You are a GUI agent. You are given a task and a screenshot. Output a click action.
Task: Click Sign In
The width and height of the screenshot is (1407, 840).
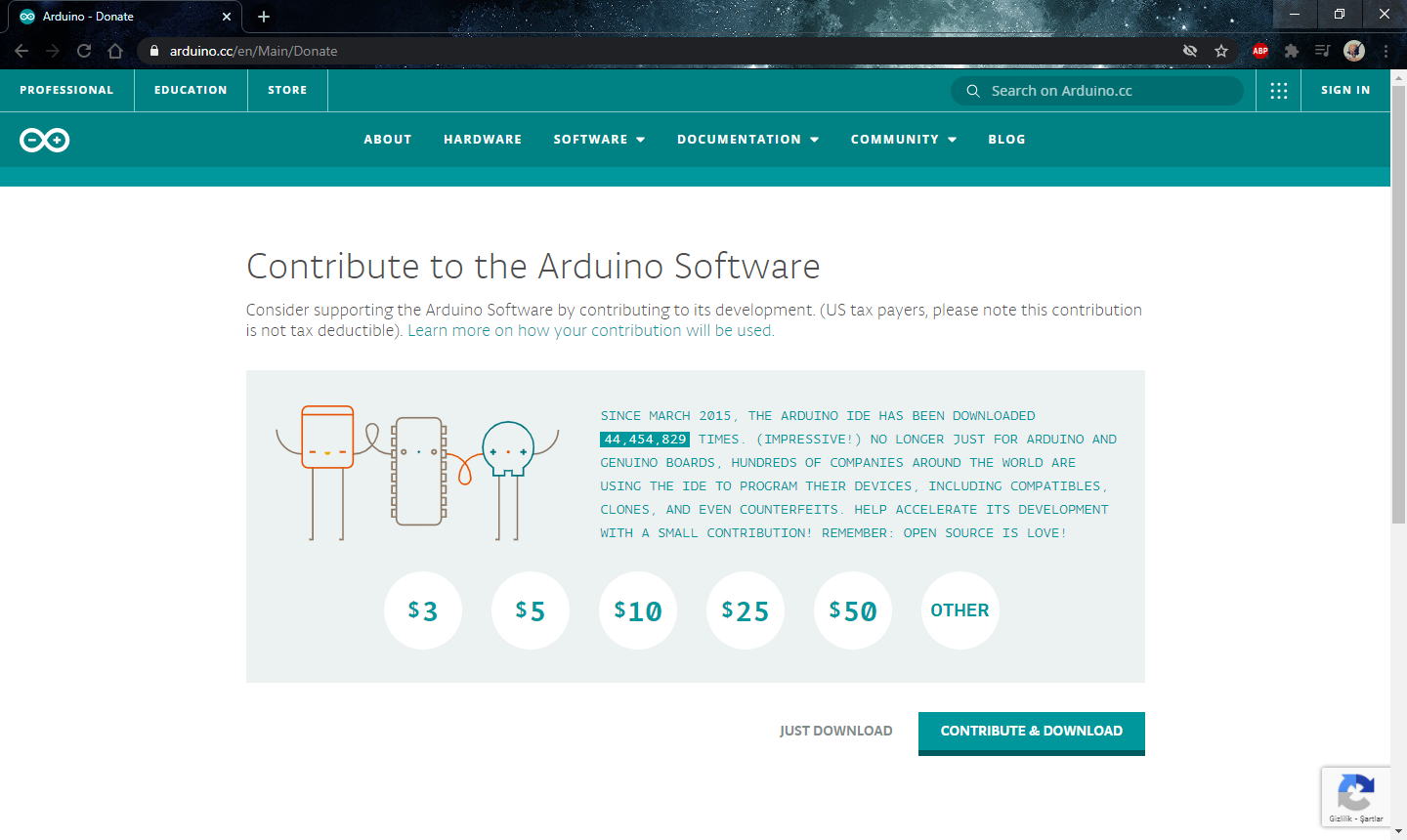point(1345,90)
